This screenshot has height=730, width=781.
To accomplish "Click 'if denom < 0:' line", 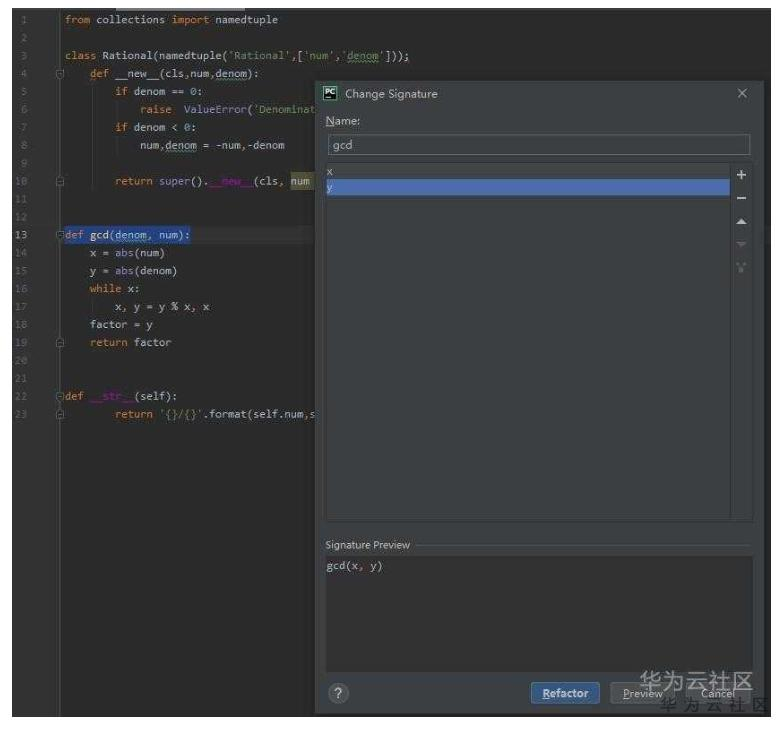I will point(155,127).
